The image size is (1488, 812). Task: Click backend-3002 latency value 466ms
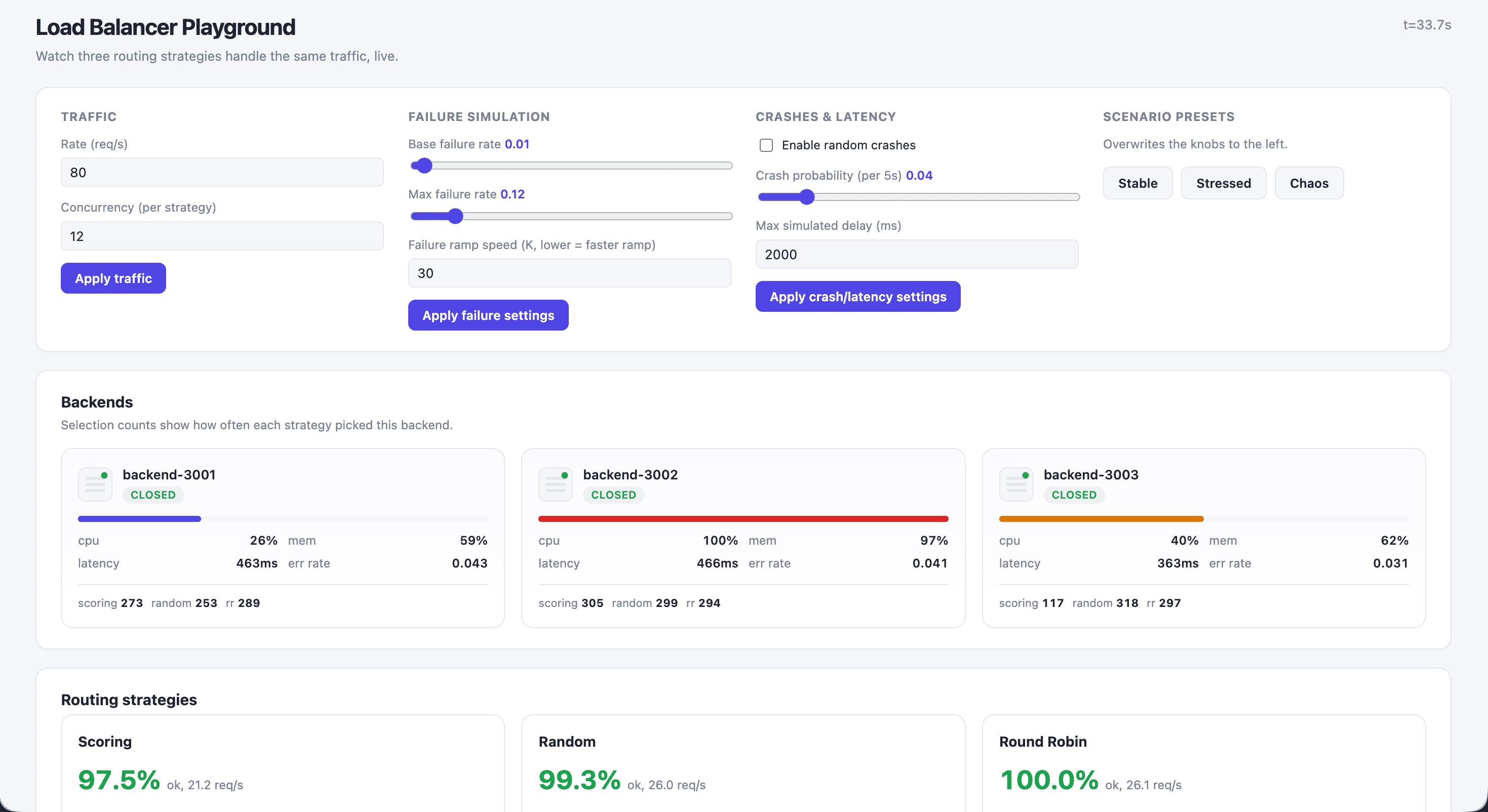(x=717, y=563)
